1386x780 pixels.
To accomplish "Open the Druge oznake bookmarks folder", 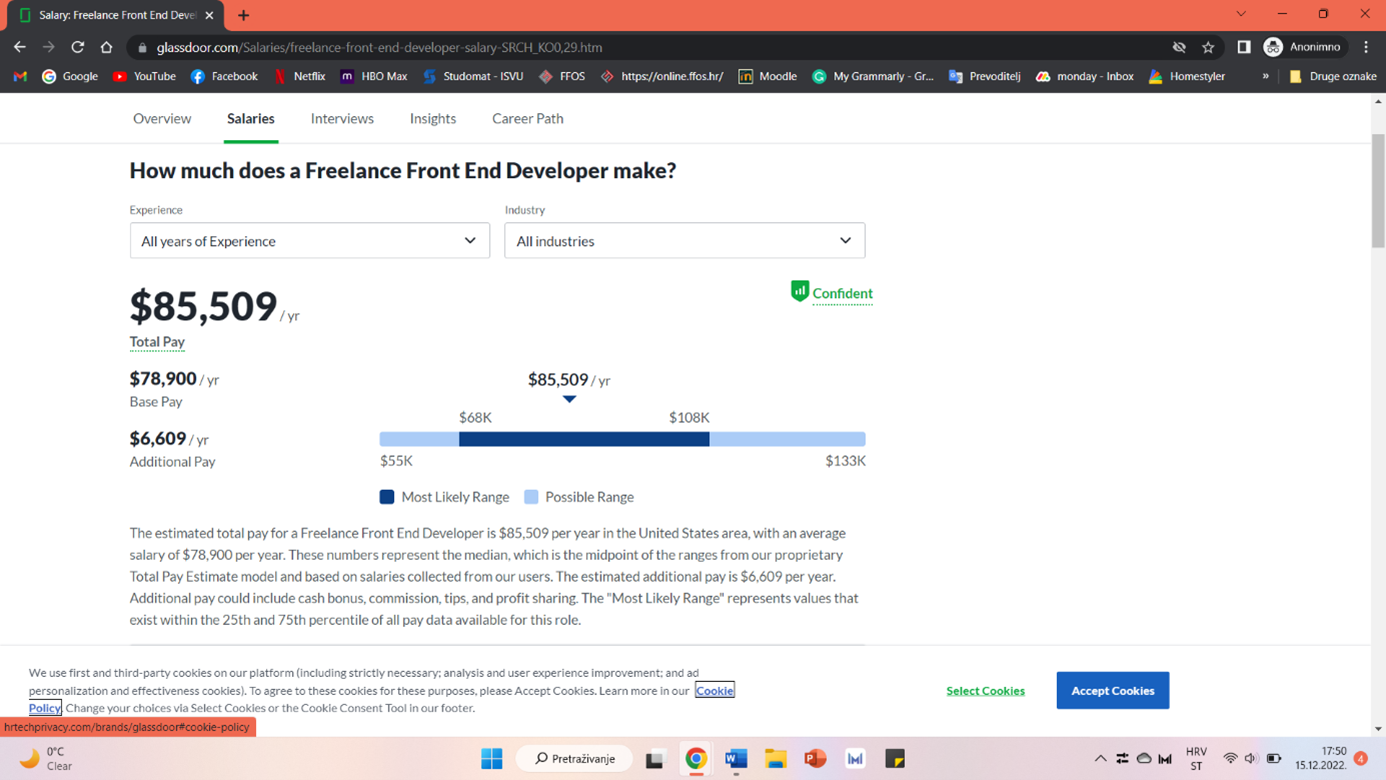I will 1333,76.
